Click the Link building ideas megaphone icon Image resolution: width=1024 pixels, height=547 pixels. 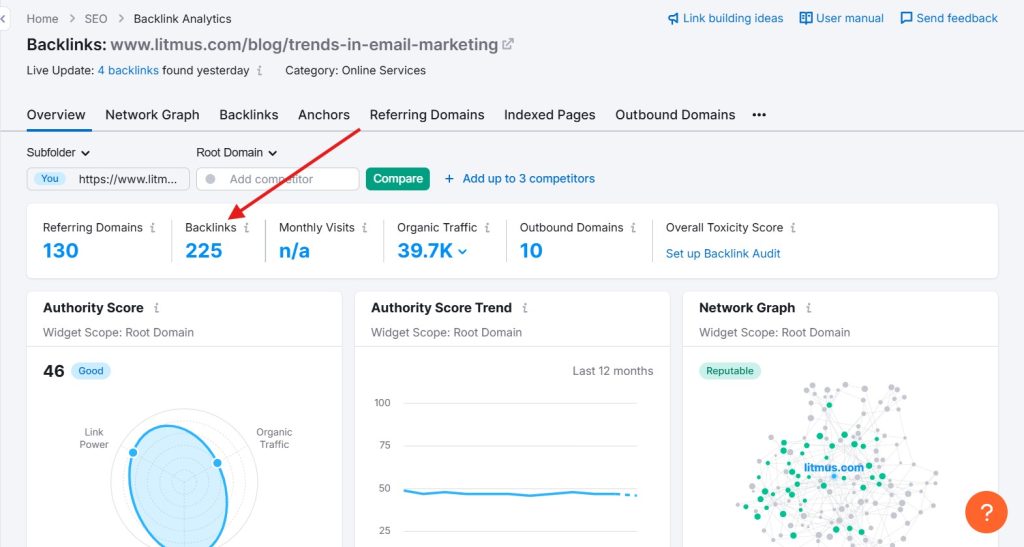coord(673,18)
